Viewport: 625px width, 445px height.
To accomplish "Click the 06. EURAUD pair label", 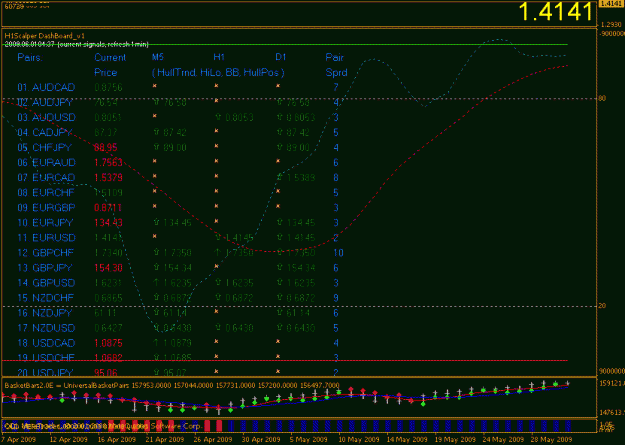I will pos(46,163).
